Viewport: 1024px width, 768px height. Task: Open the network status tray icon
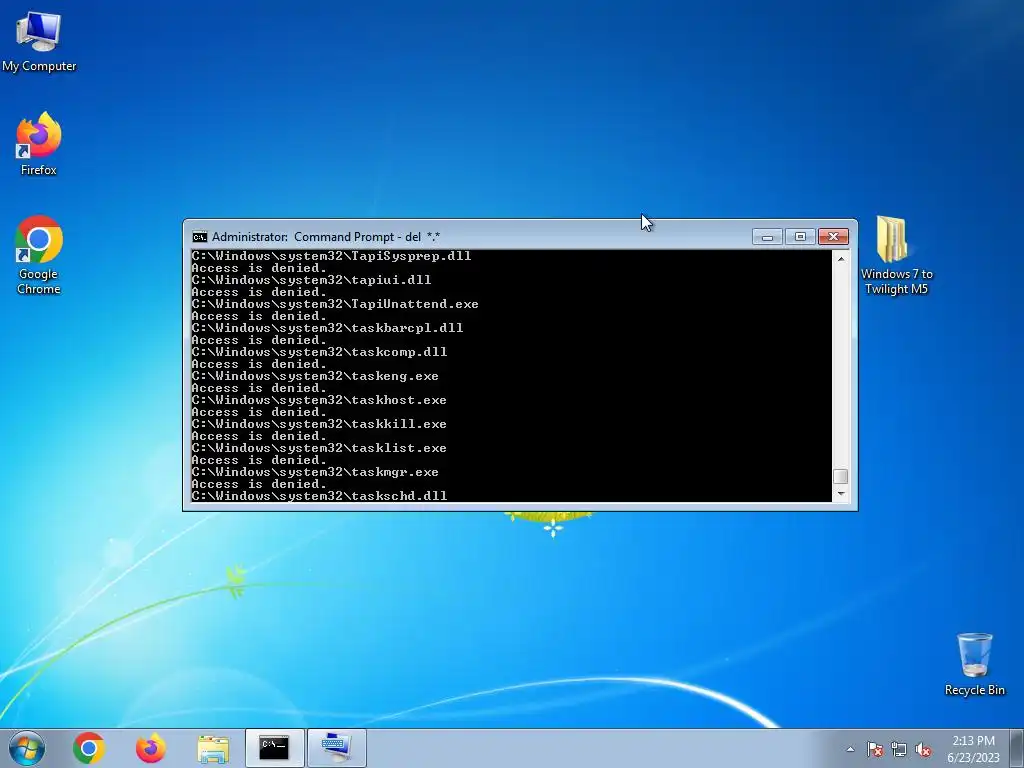(x=899, y=749)
